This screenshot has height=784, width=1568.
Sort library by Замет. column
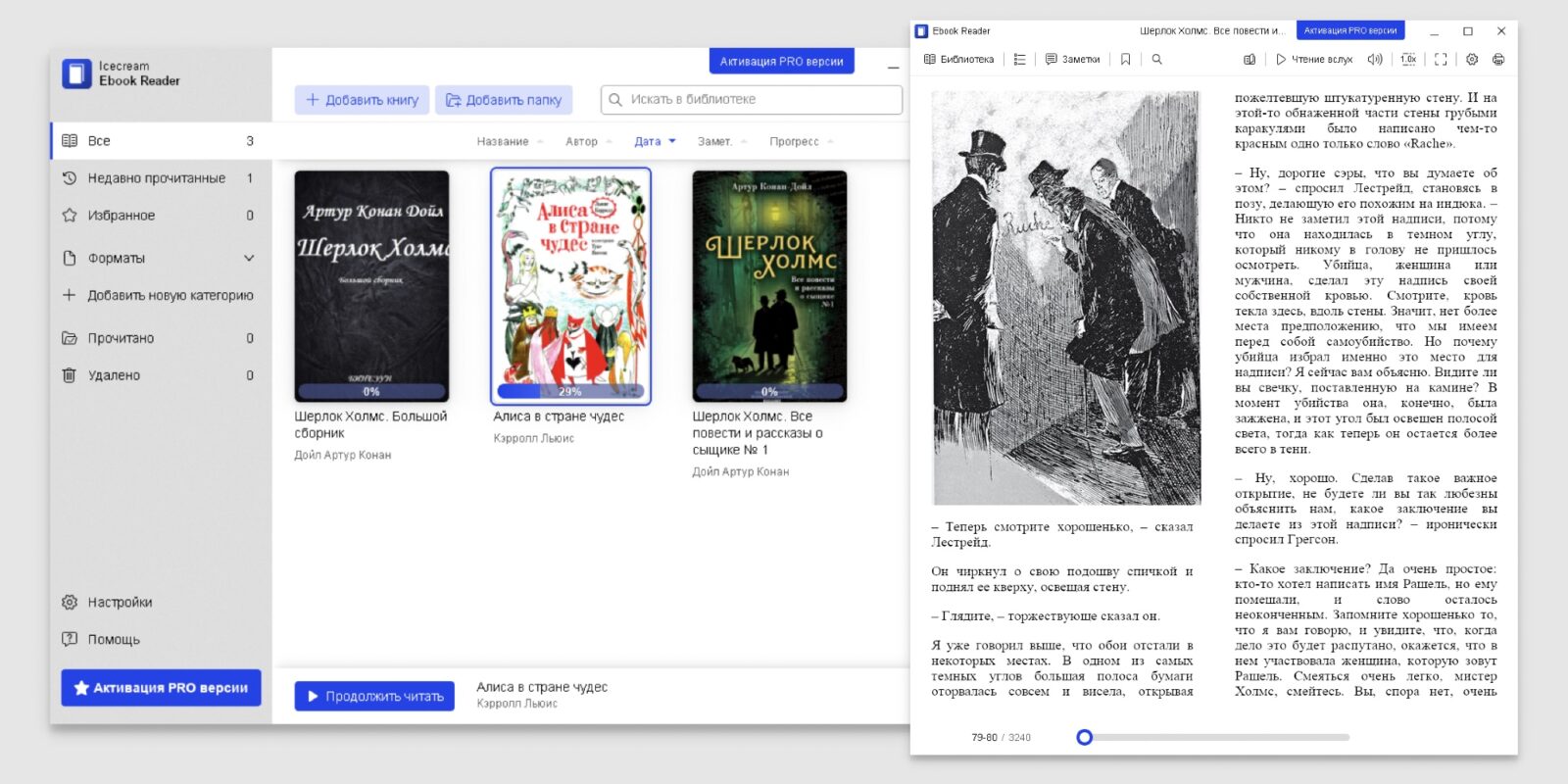[x=722, y=141]
